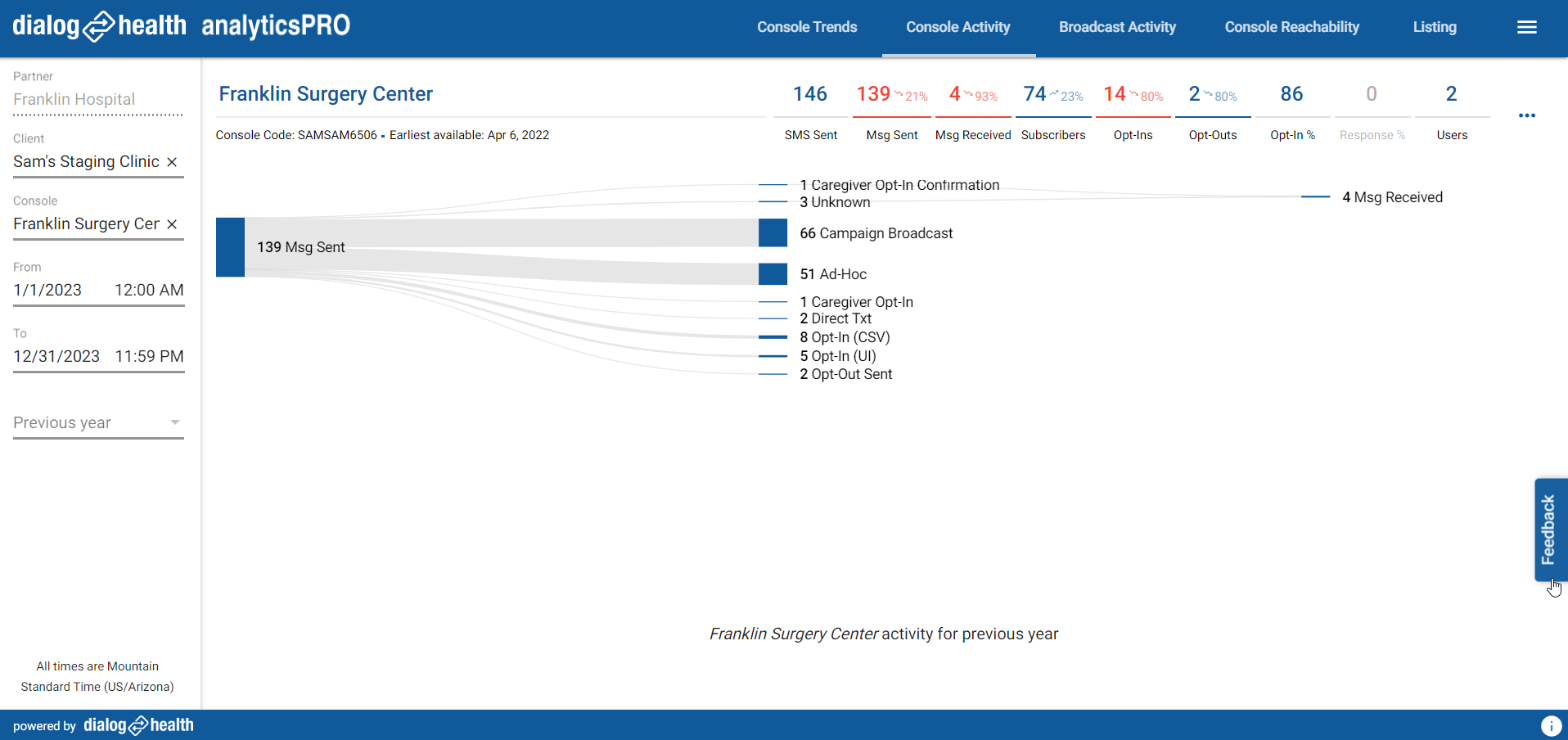This screenshot has height=740, width=1568.
Task: Click 1 Caregiver Opt-In Confirmation label
Action: coord(899,185)
